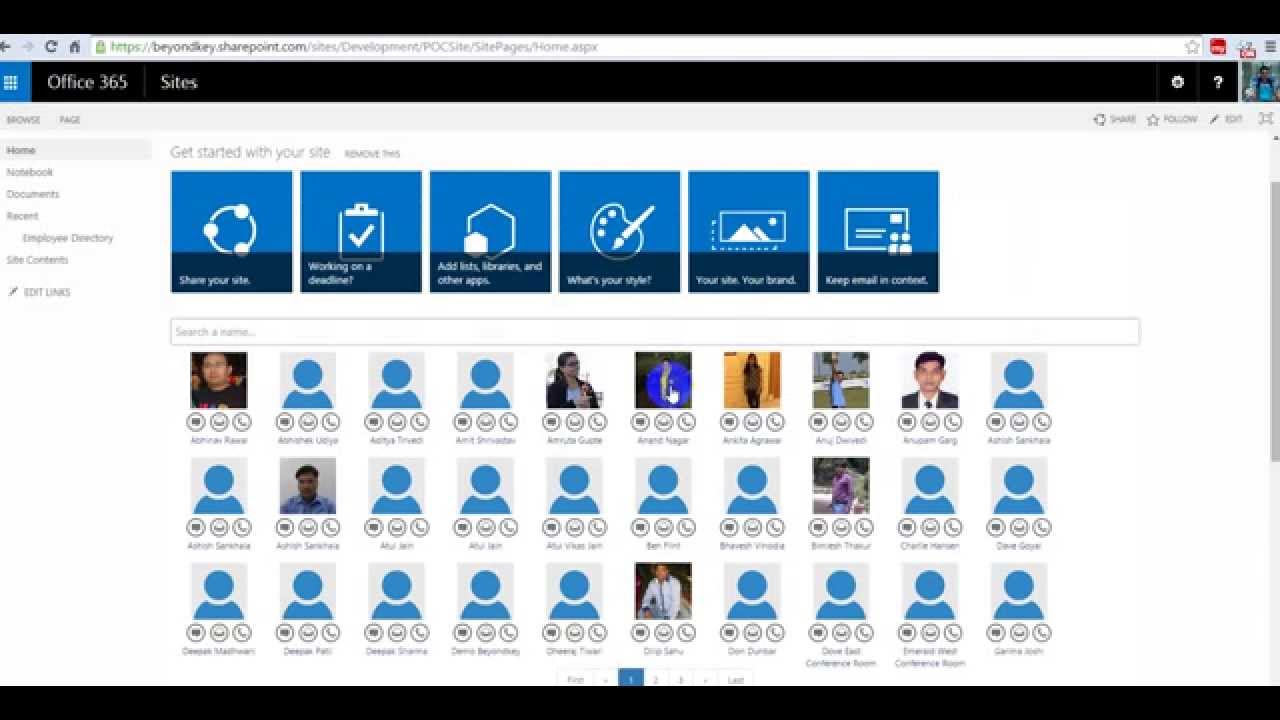Click EDIT in the page toolbar
Image resolution: width=1280 pixels, height=720 pixels.
click(1226, 119)
